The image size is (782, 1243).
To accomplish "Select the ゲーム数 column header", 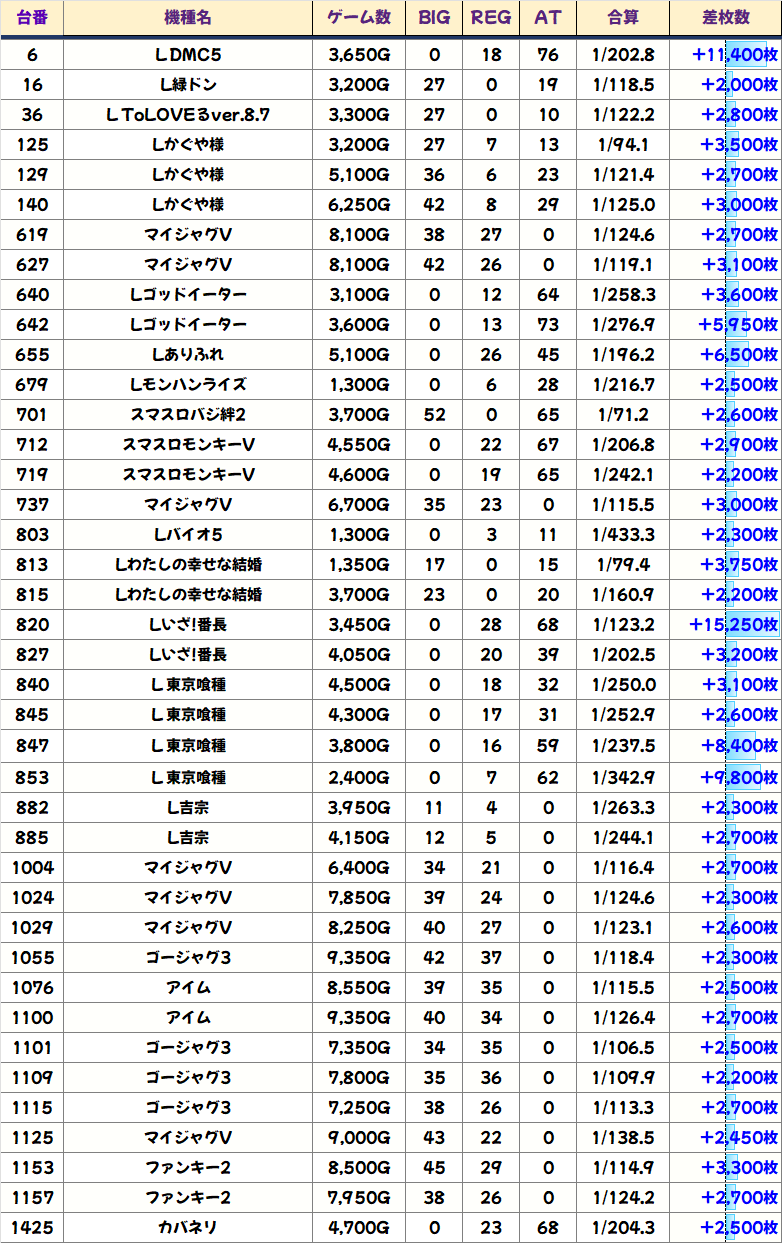I will [x=359, y=18].
